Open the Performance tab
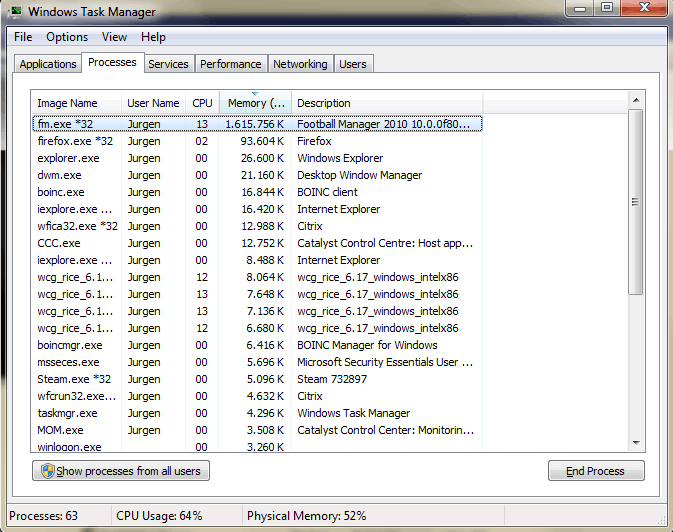This screenshot has height=532, width=673. click(230, 64)
